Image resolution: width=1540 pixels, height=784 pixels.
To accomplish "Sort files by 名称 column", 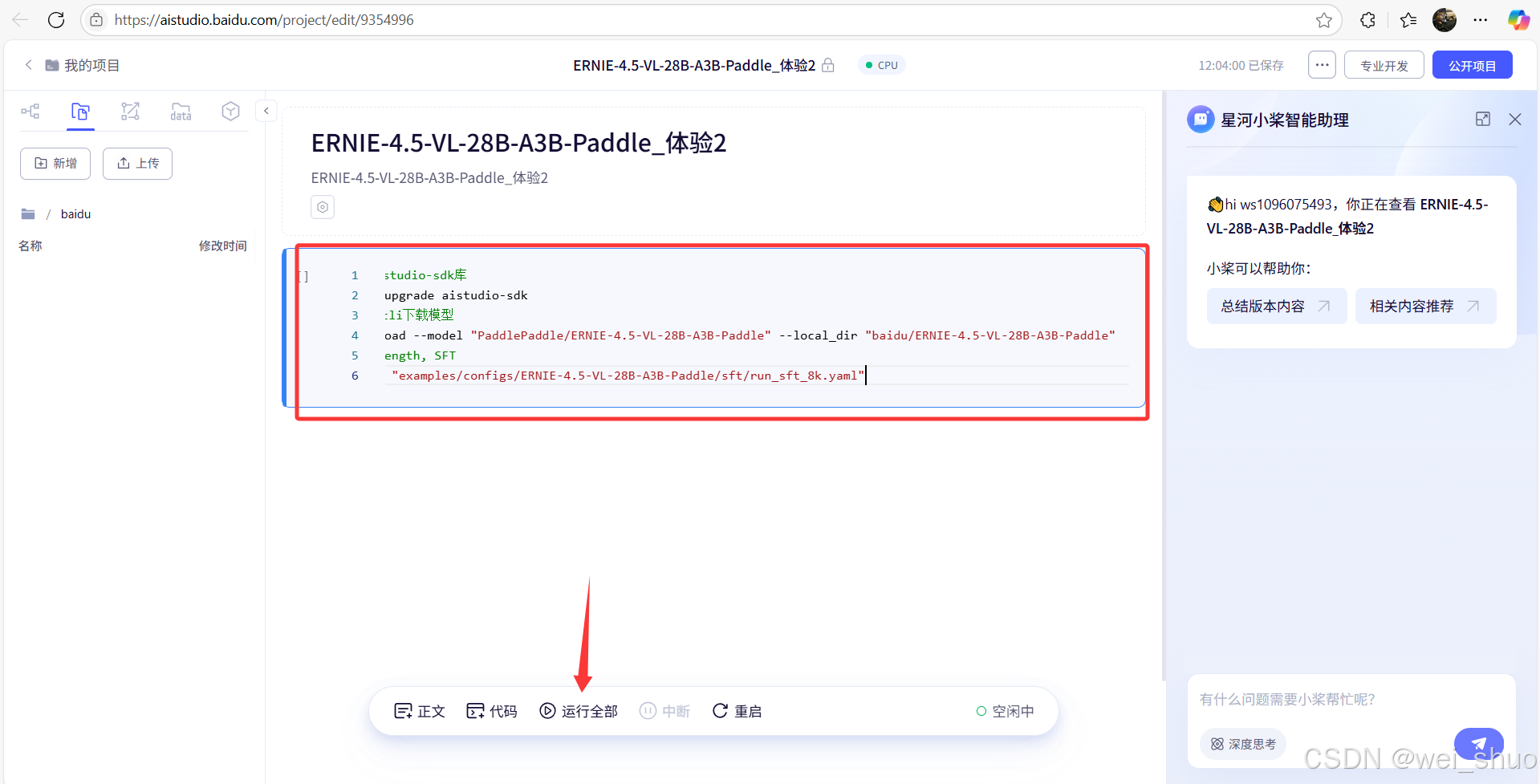I will point(30,246).
